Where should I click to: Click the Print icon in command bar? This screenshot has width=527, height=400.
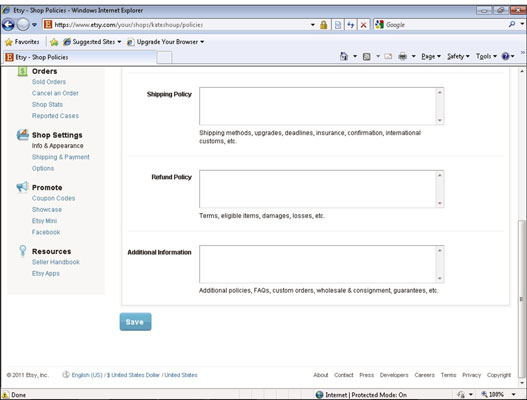pyautogui.click(x=402, y=56)
